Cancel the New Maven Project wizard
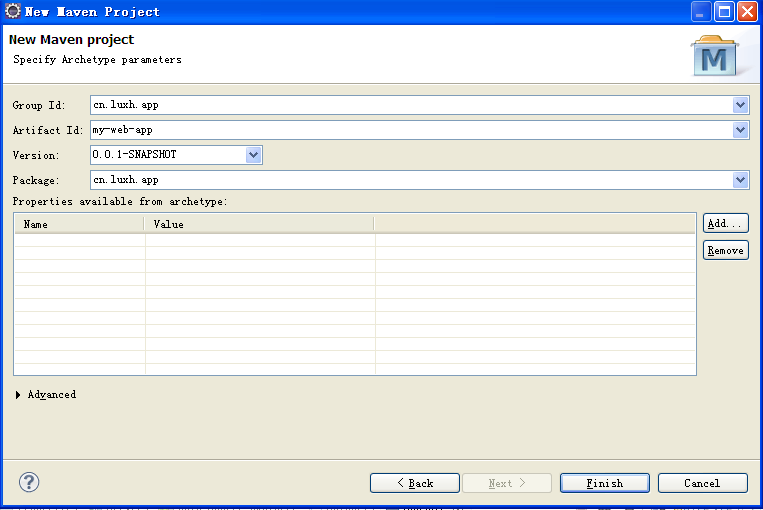 pyautogui.click(x=702, y=483)
